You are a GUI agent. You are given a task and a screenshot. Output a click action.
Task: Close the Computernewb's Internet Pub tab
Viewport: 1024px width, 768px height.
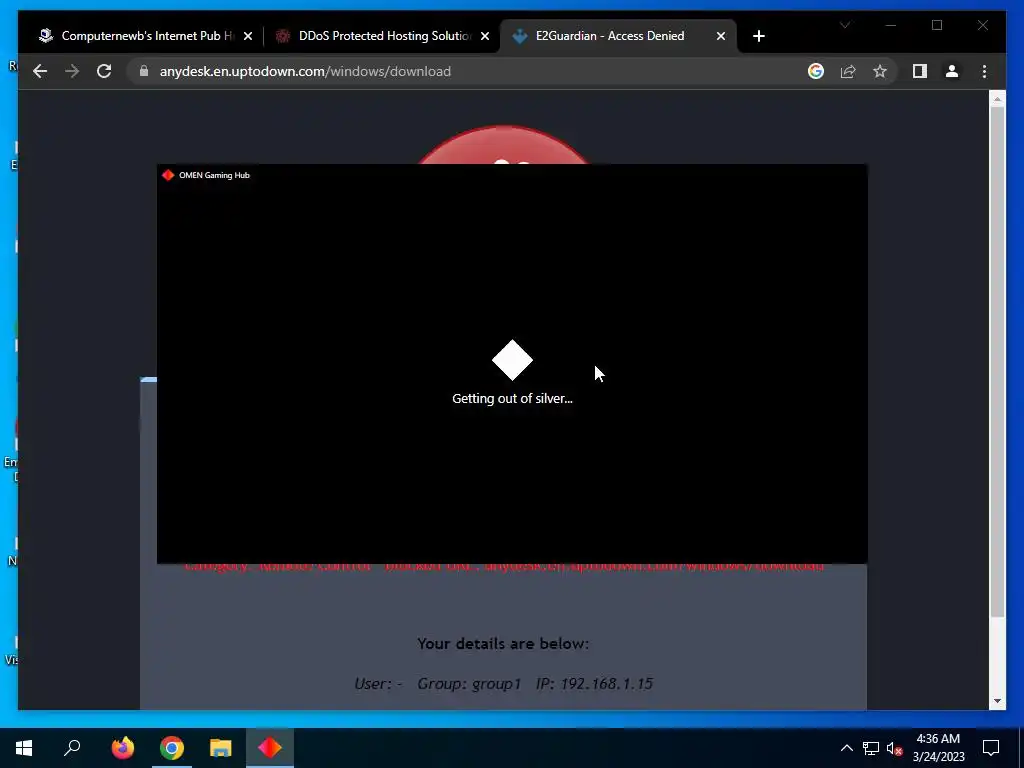248,36
